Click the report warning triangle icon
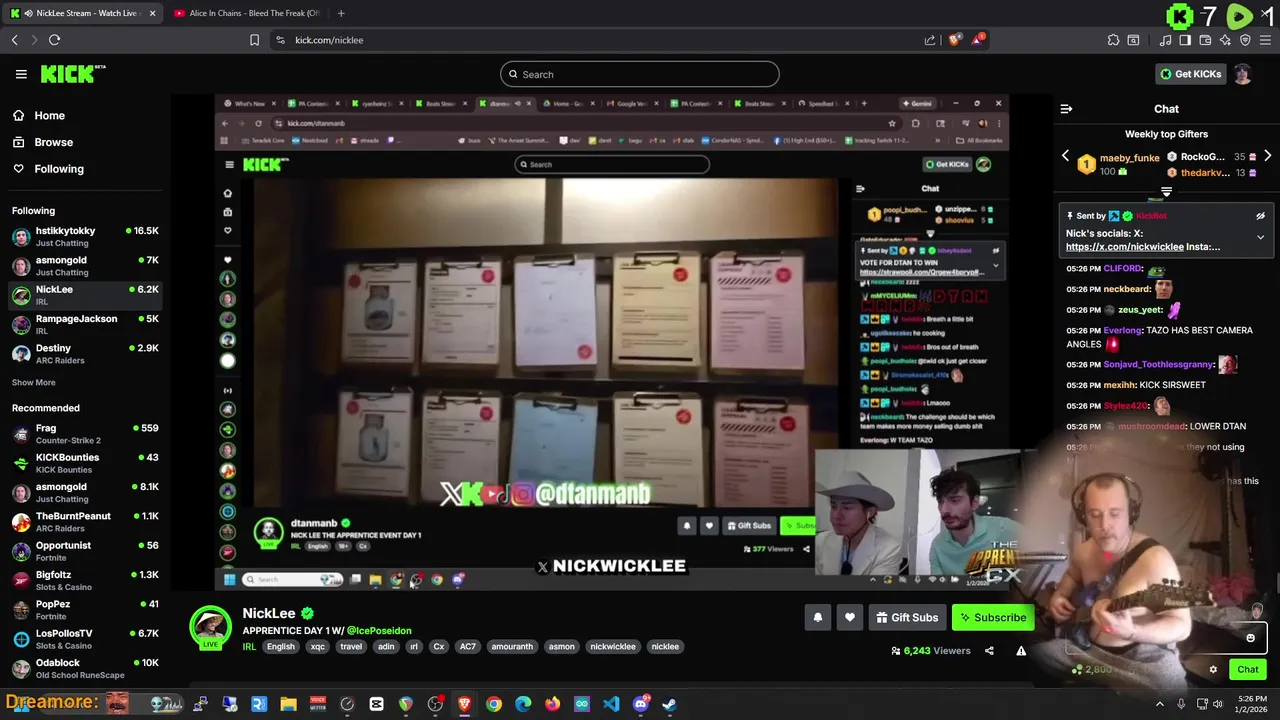Screen dimensions: 1280x720 pyautogui.click(x=1021, y=651)
